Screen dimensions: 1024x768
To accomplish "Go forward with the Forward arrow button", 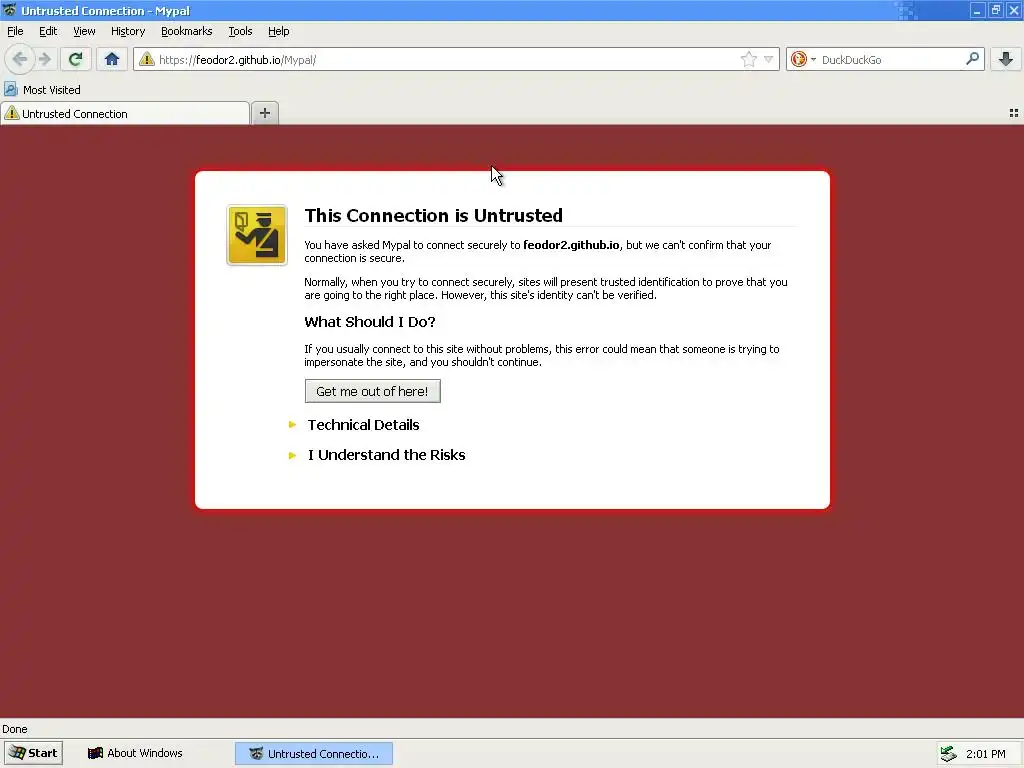I will (45, 59).
